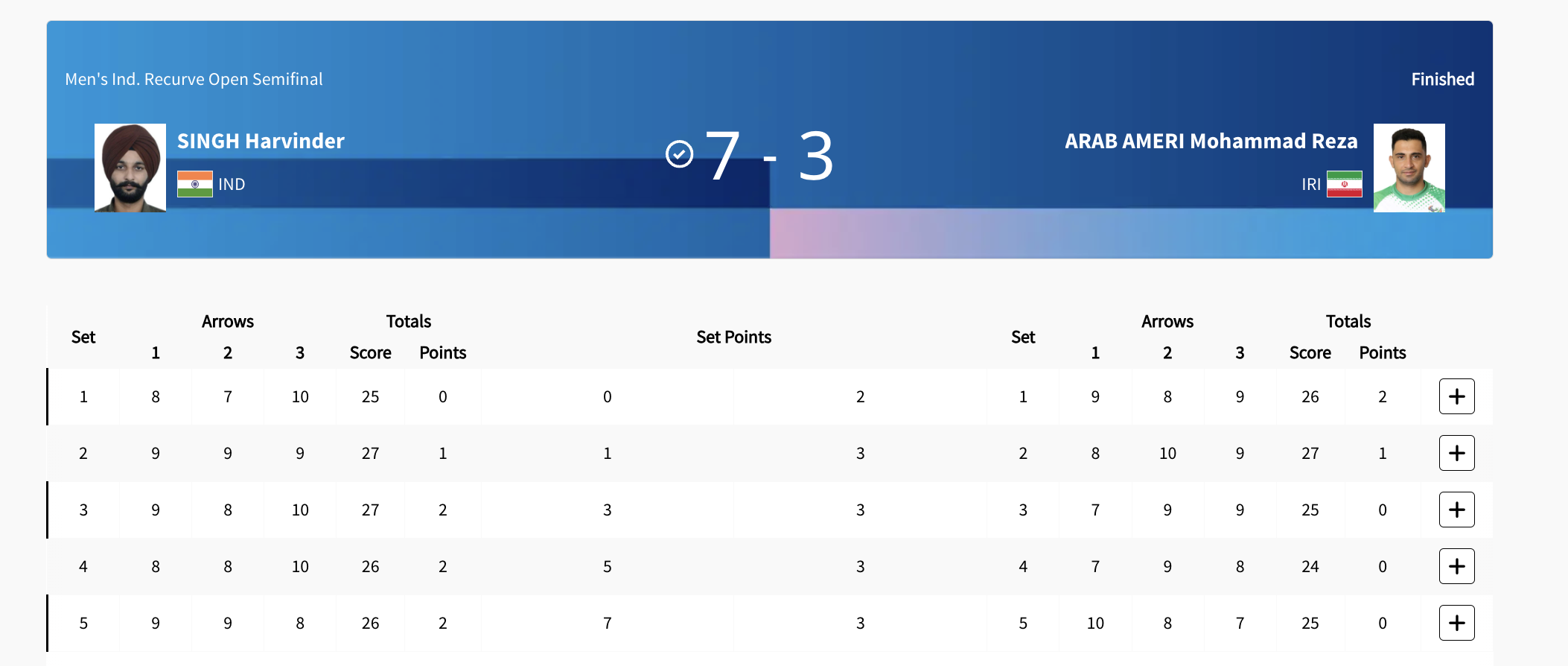1568x666 pixels.
Task: Expand set 5 details with plus button
Action: (x=1456, y=623)
